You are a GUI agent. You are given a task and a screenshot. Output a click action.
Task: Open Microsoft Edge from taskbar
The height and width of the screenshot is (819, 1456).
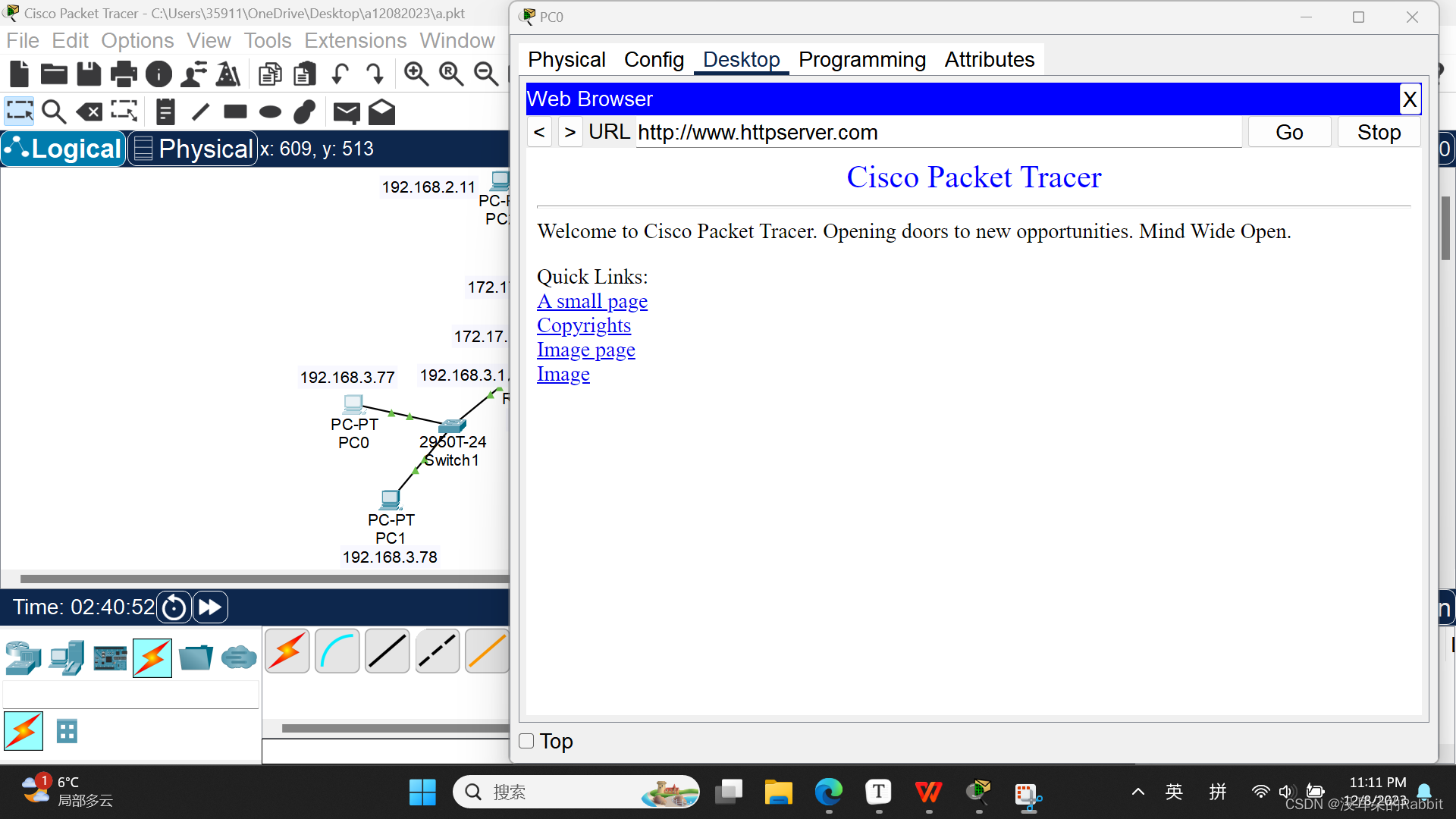point(829,792)
